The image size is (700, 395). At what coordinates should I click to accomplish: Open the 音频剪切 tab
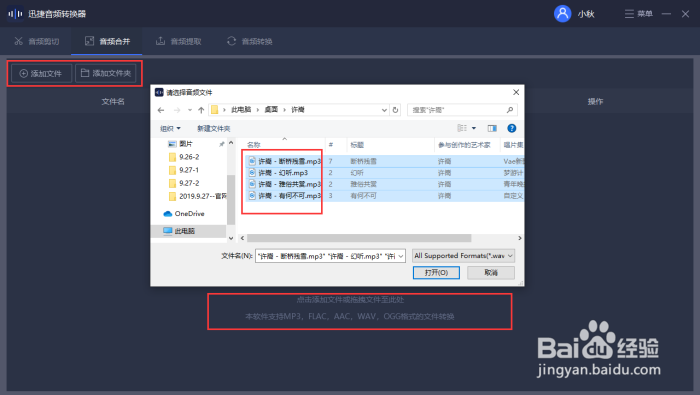click(37, 42)
